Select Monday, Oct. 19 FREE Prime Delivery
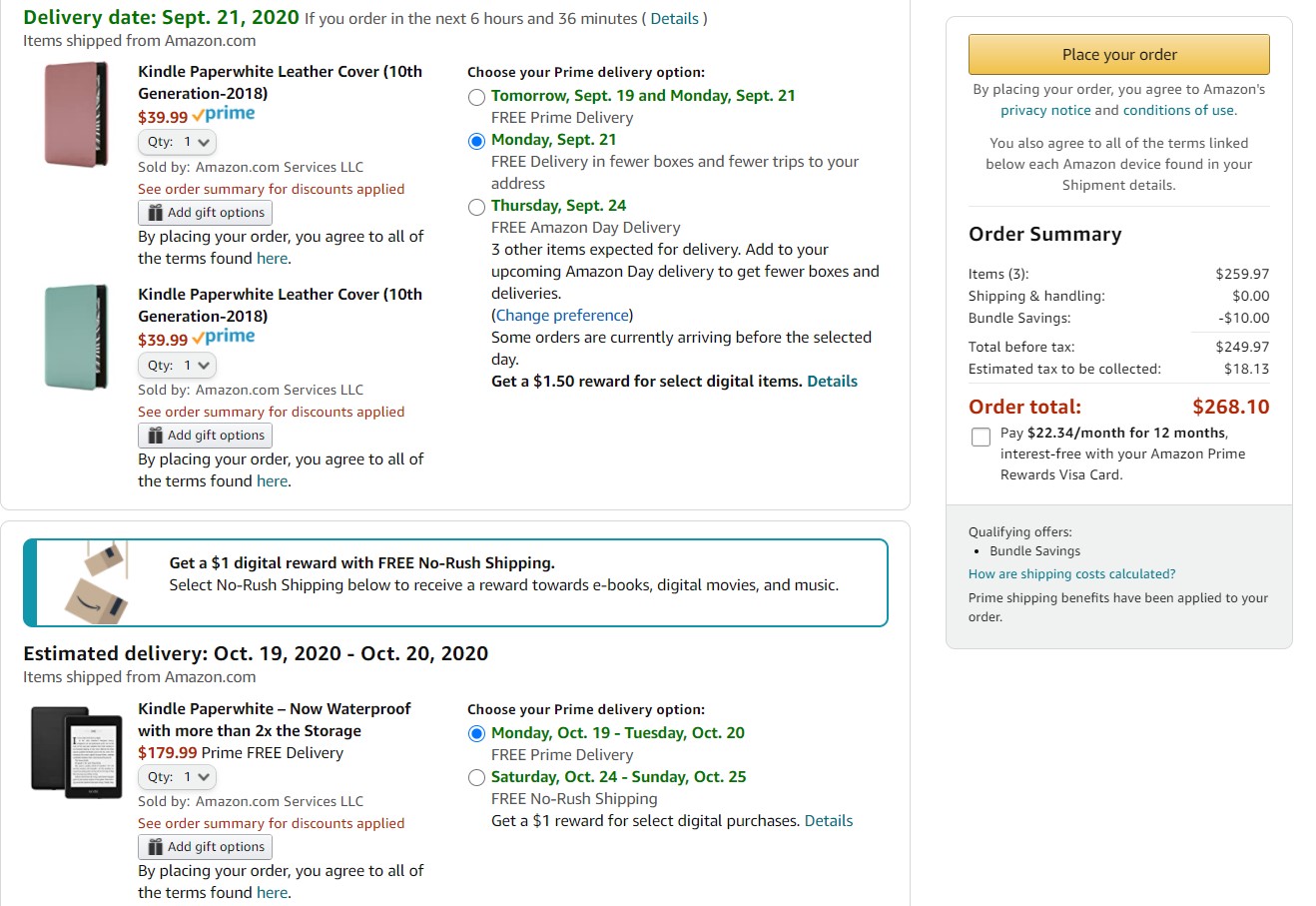Viewport: 1316px width, 906px height. (x=477, y=734)
